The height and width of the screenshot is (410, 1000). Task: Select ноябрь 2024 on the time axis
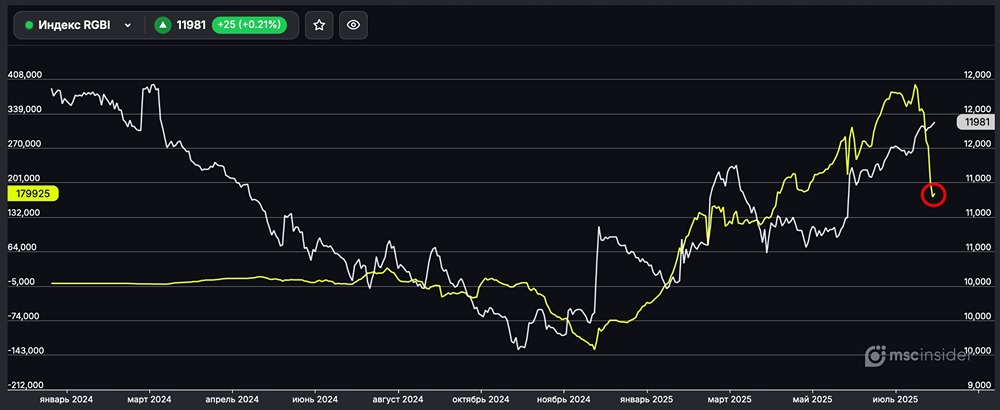click(565, 399)
